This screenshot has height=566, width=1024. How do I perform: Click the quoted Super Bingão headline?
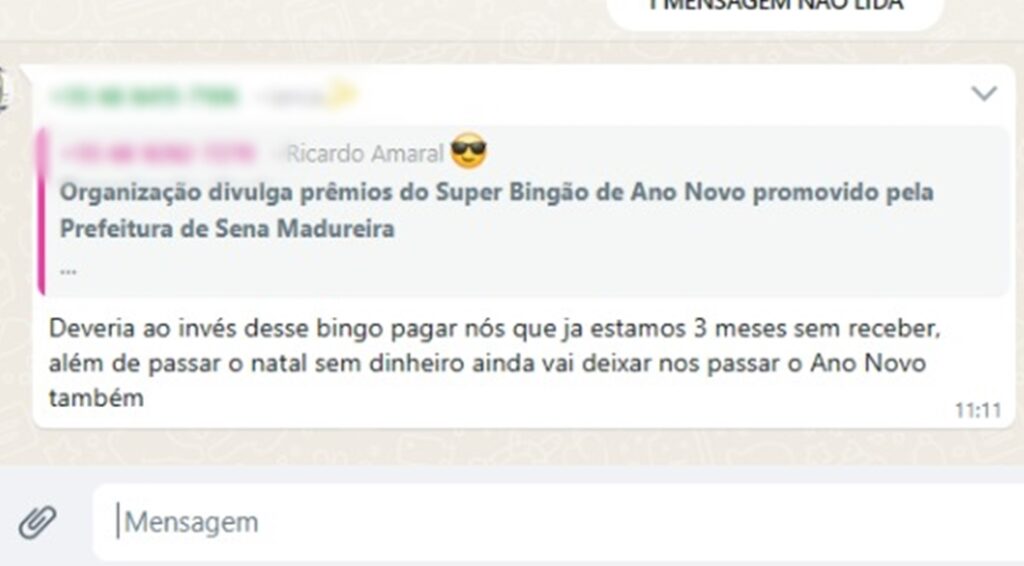[496, 210]
